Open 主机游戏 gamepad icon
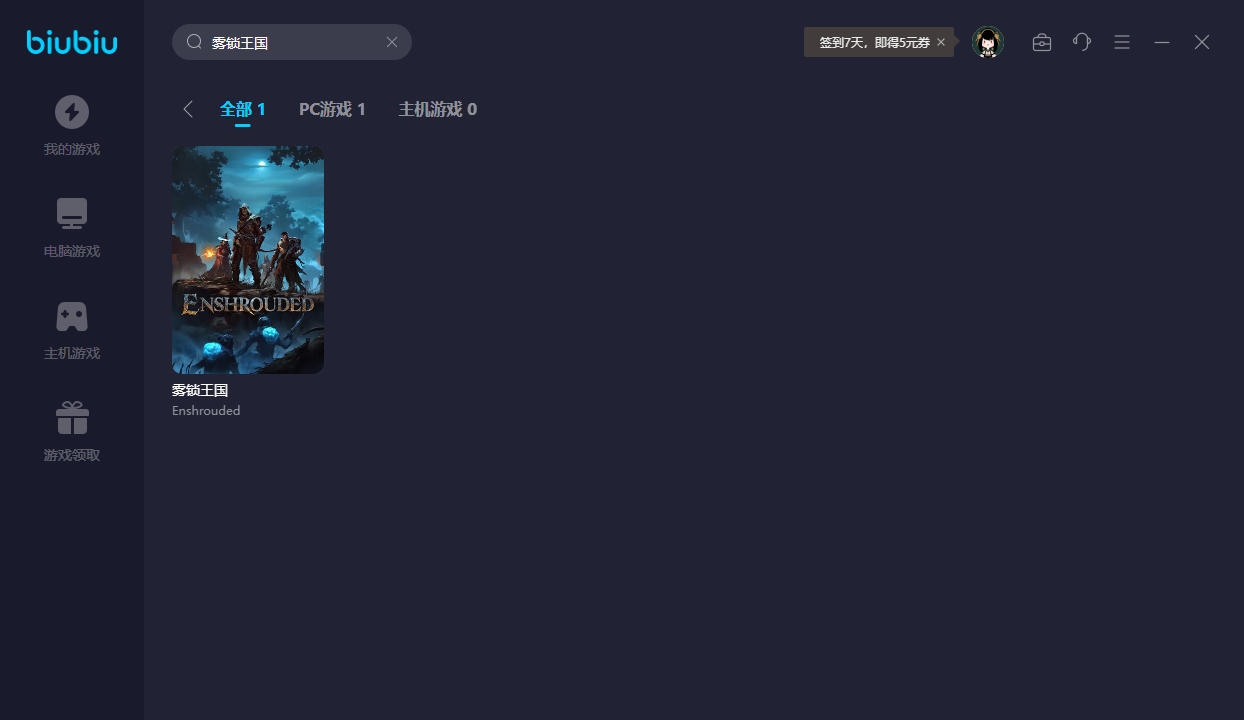Screen dimensions: 1244x720 click(72, 316)
